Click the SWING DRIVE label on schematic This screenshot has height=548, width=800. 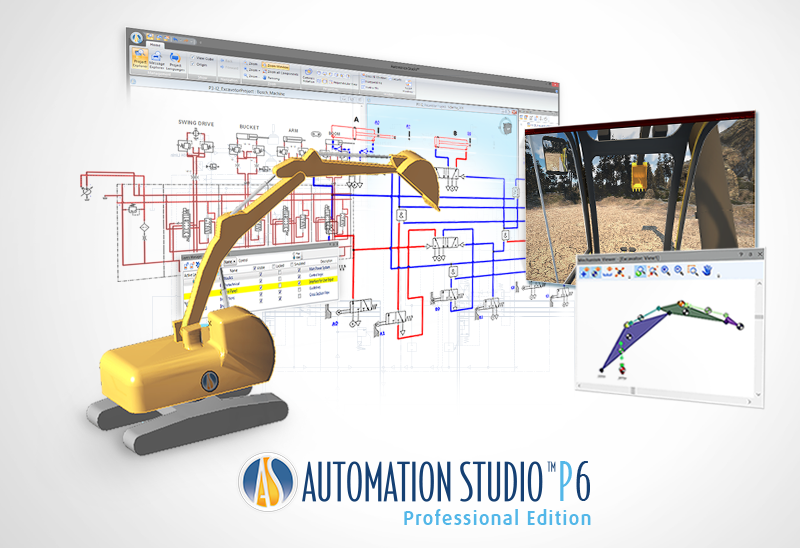[196, 123]
